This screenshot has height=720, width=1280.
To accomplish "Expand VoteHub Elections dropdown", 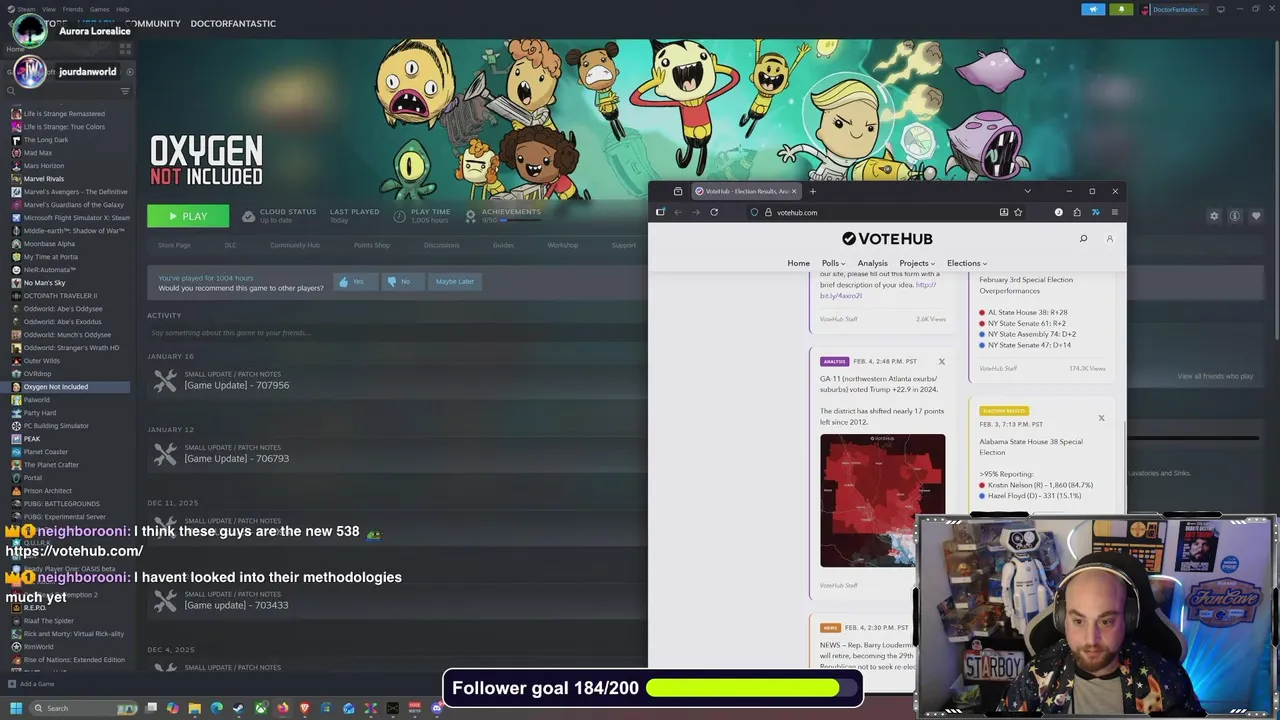I will point(967,263).
